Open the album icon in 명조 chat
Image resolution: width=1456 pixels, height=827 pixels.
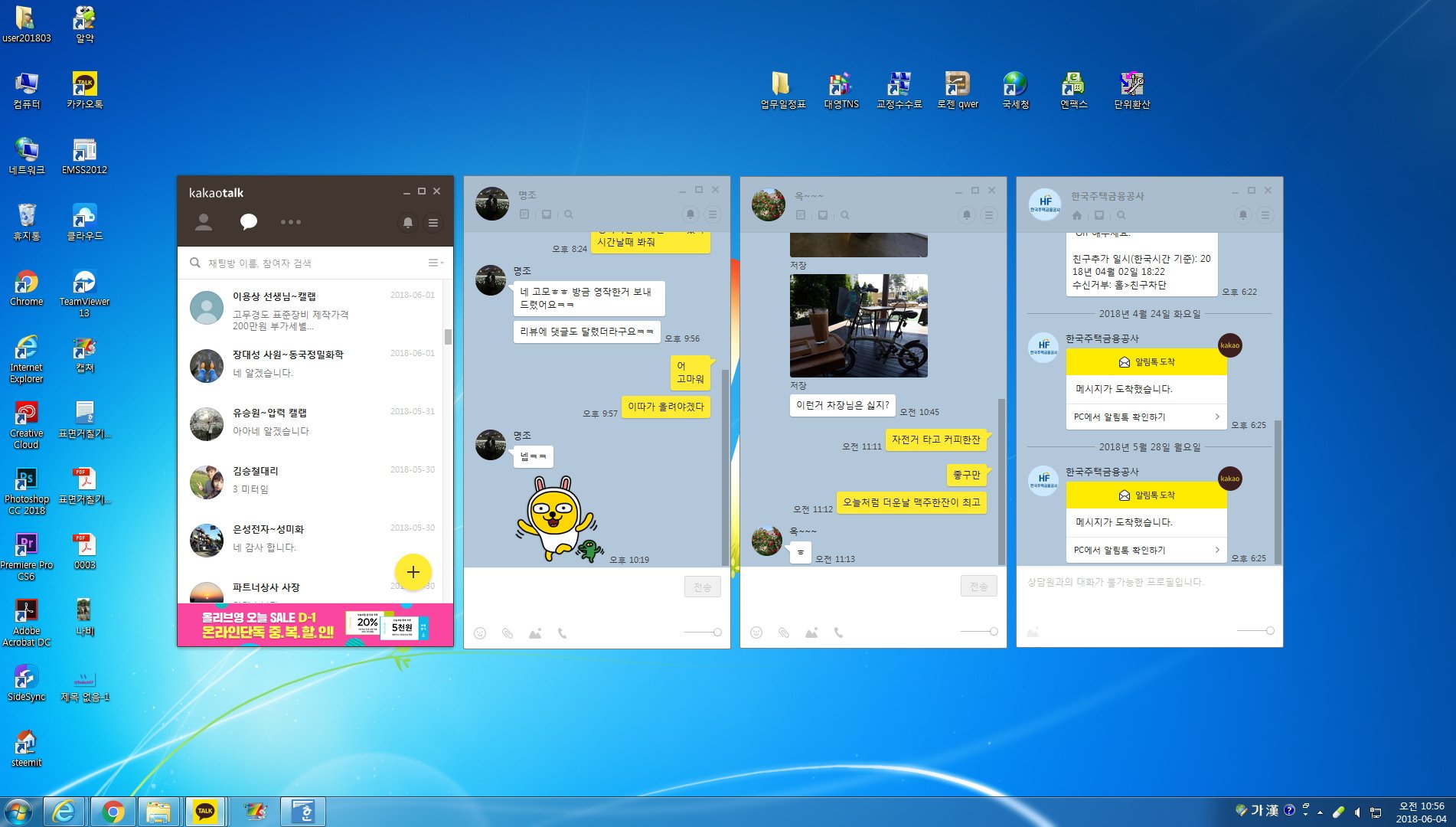(547, 214)
